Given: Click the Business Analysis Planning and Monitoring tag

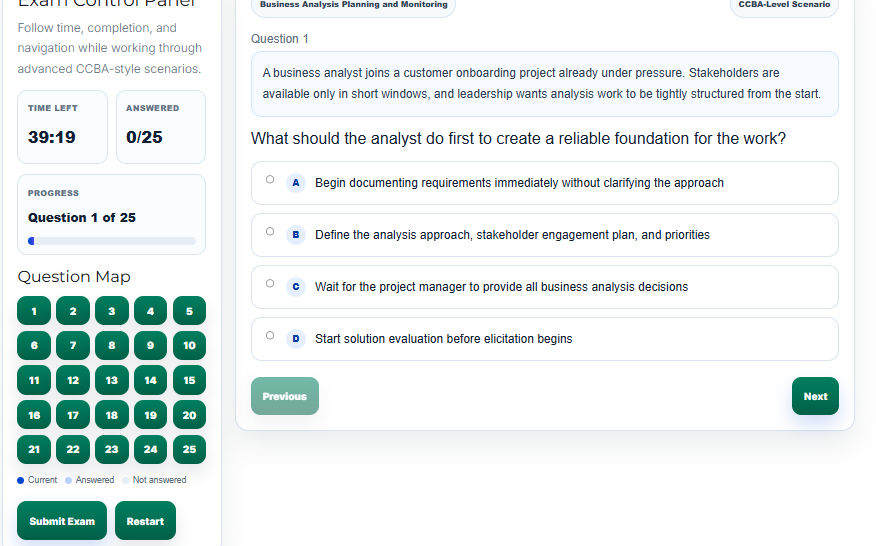Looking at the screenshot, I should 353,6.
